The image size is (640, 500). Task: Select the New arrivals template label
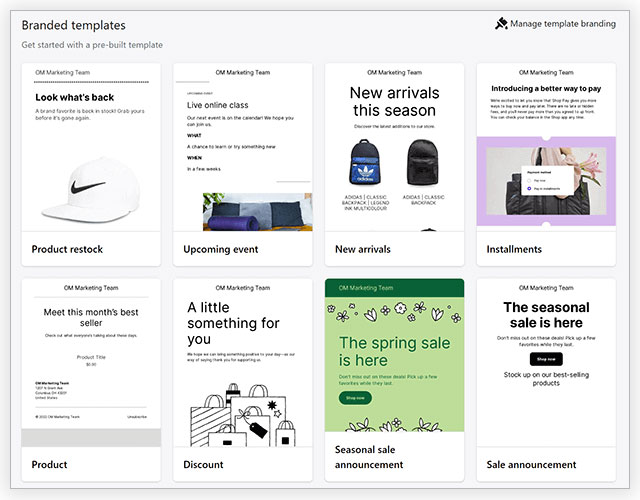pos(362,249)
